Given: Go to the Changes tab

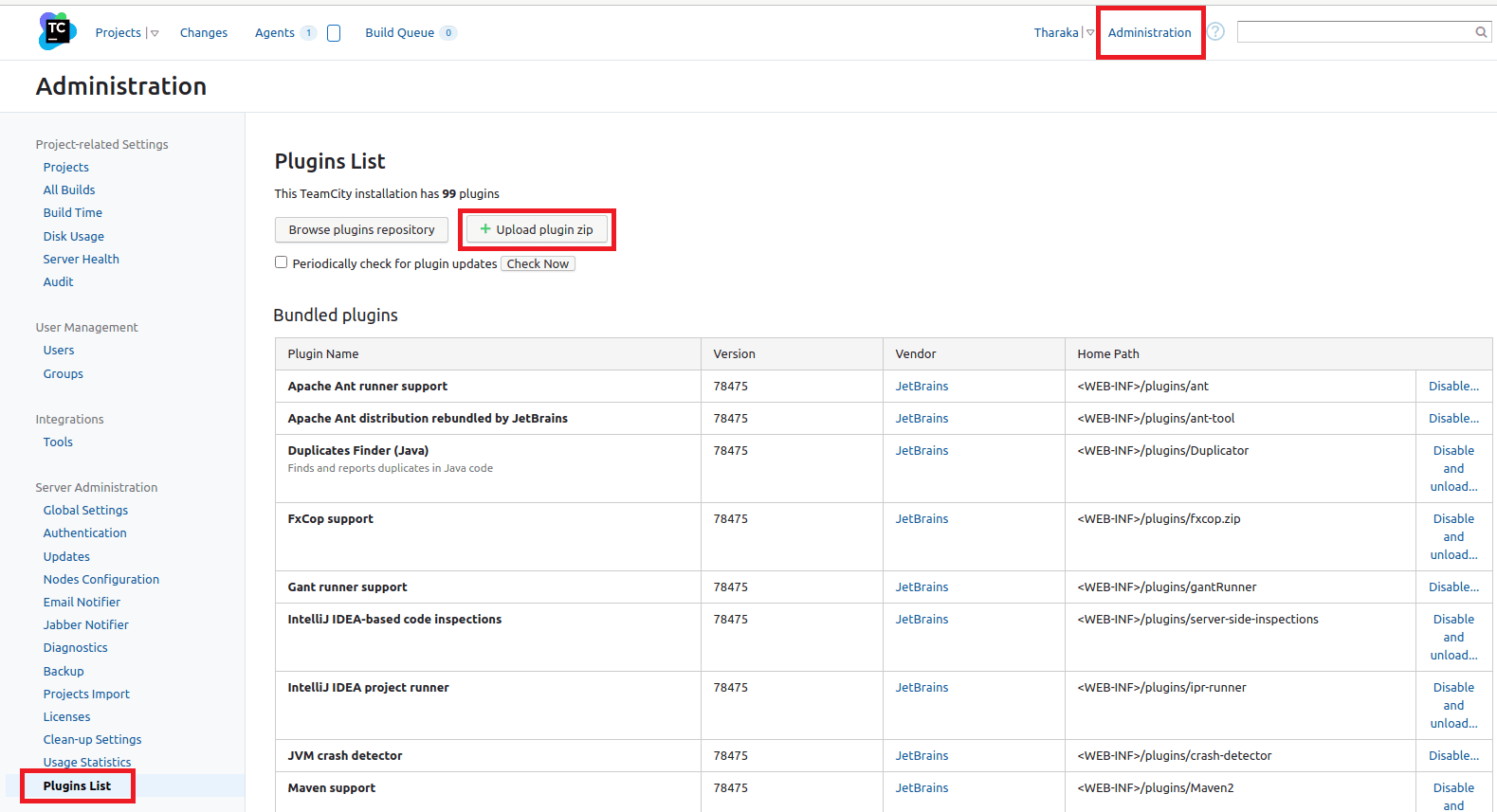Looking at the screenshot, I should 204,32.
